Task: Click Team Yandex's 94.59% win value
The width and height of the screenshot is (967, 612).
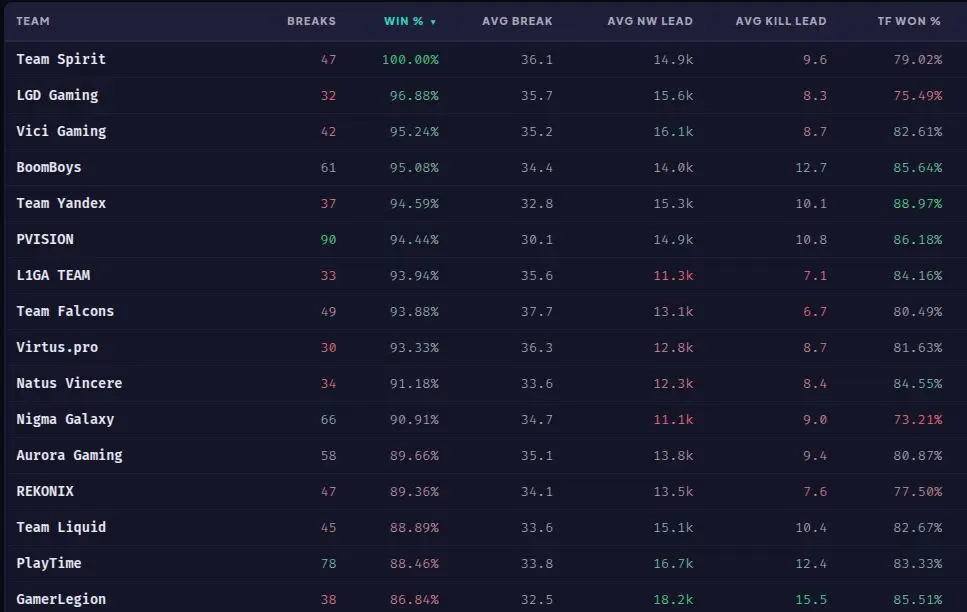Action: (x=414, y=204)
